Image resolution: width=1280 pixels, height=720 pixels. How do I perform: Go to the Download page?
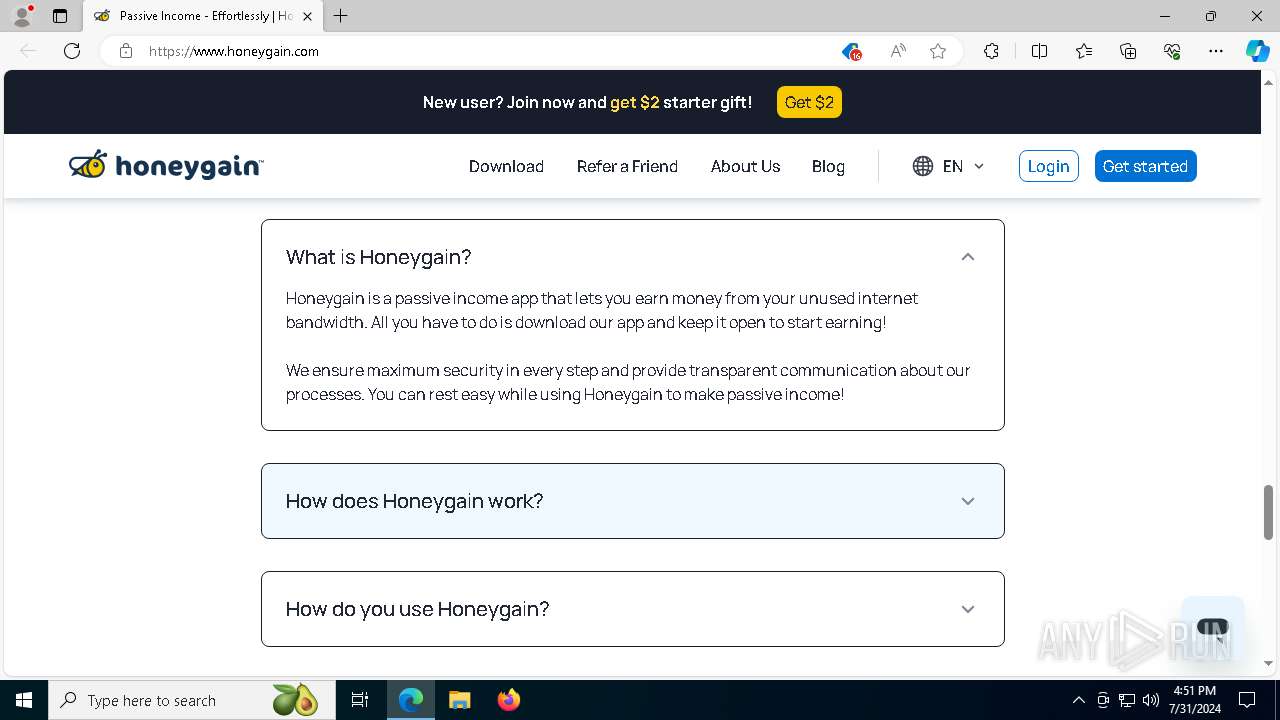pyautogui.click(x=506, y=166)
